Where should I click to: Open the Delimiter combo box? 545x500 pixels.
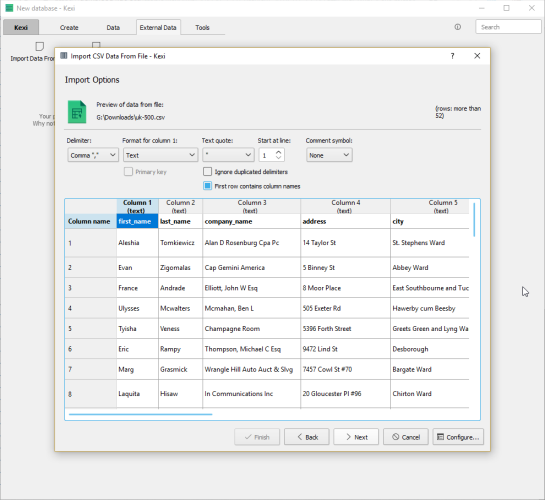click(93, 155)
